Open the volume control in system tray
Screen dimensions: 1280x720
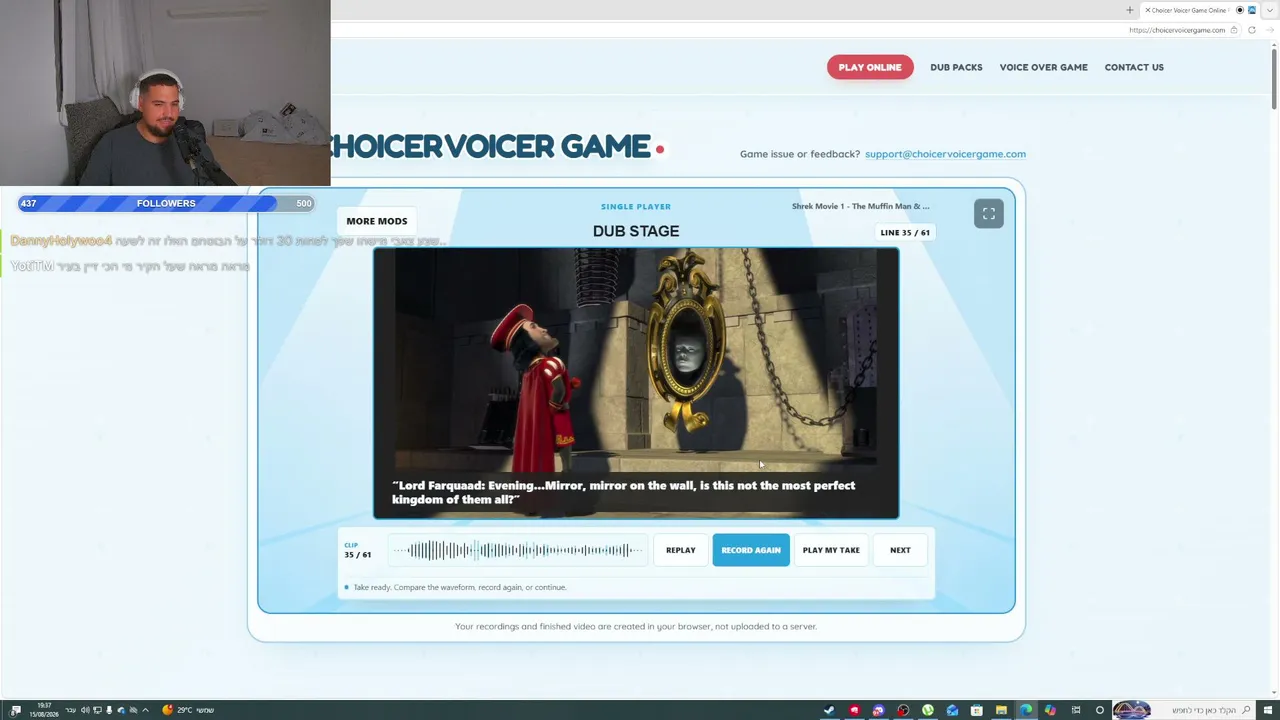(85, 710)
